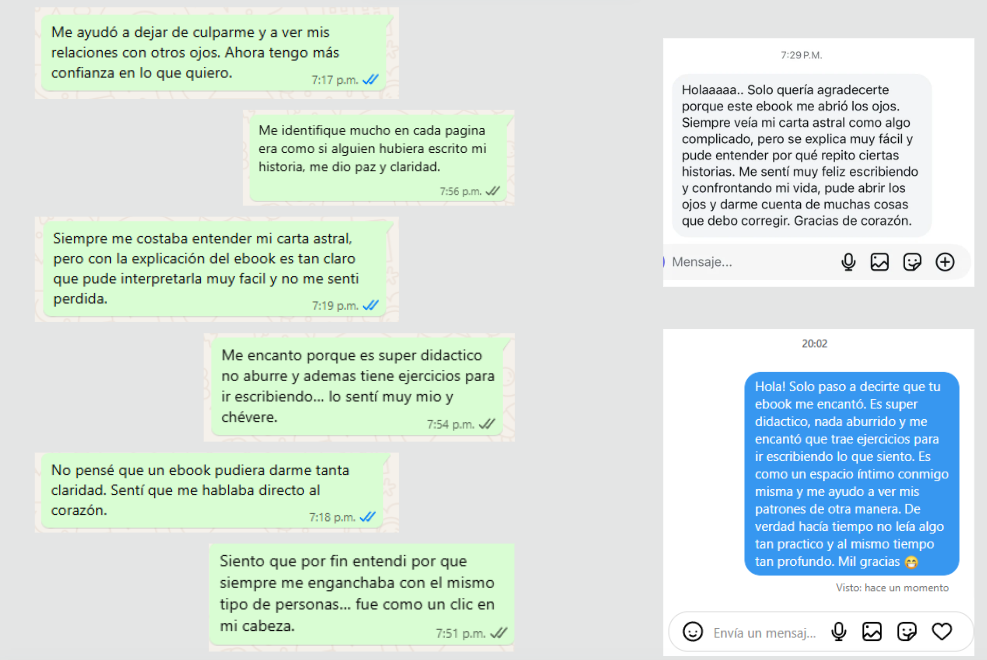Tap the heart icon in the lower message bar
The width and height of the screenshot is (987, 660).
click(x=941, y=632)
